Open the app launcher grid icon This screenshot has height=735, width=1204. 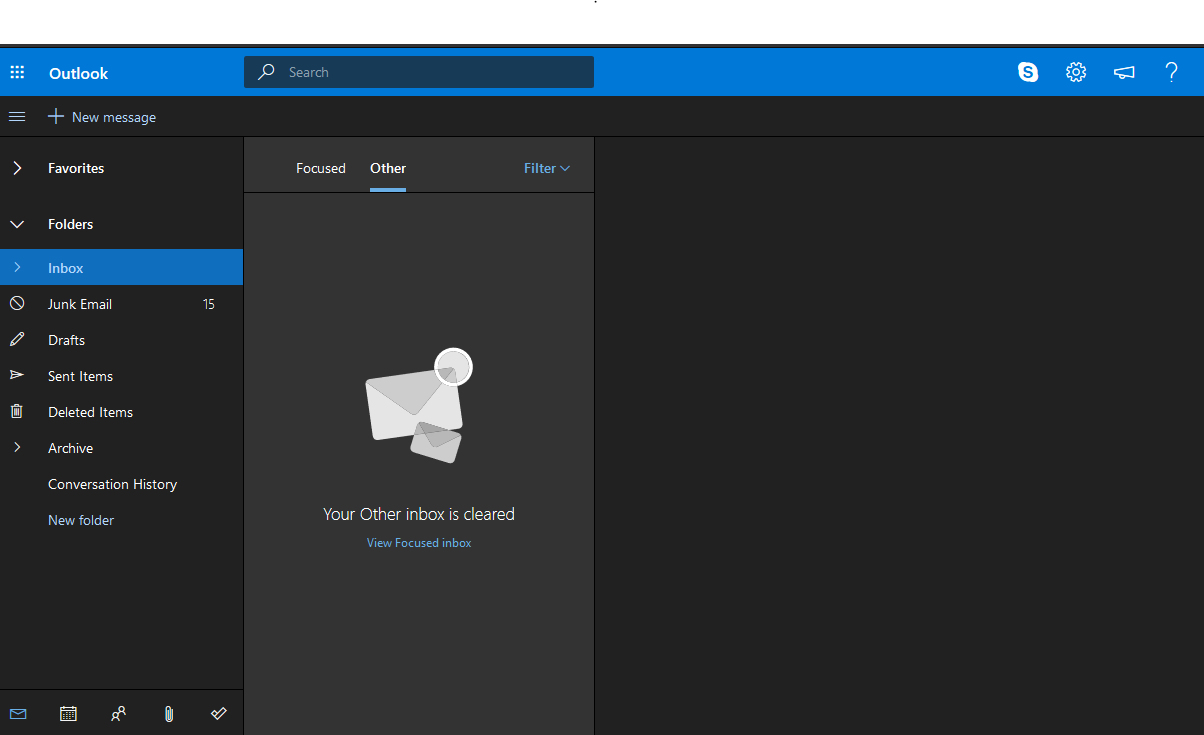click(x=17, y=72)
